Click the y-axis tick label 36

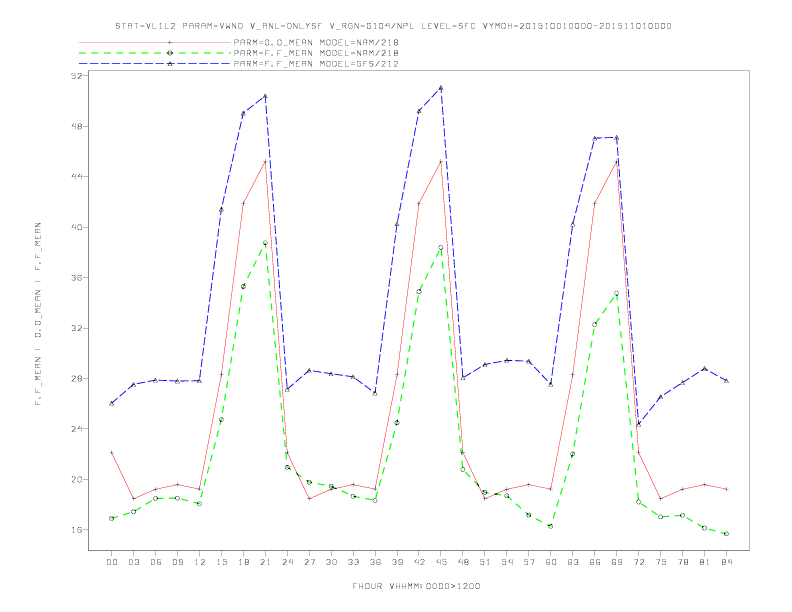point(75,278)
